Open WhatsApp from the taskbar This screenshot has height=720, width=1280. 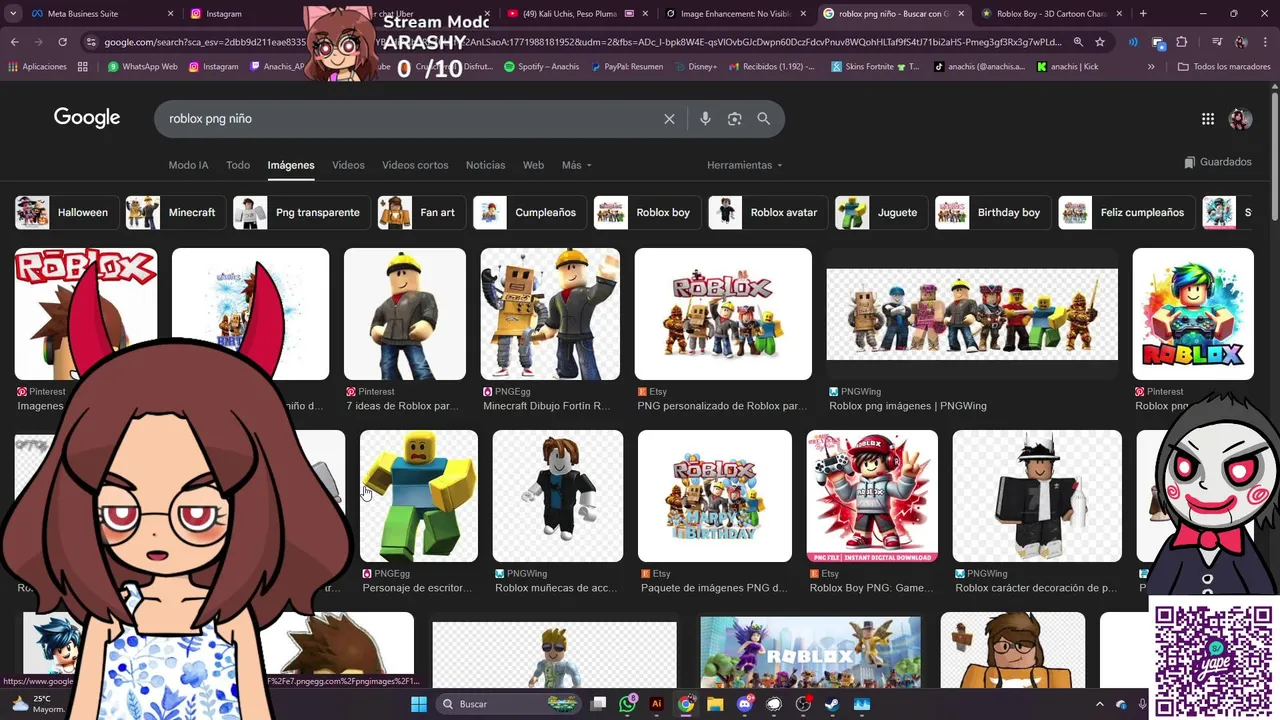click(x=627, y=704)
